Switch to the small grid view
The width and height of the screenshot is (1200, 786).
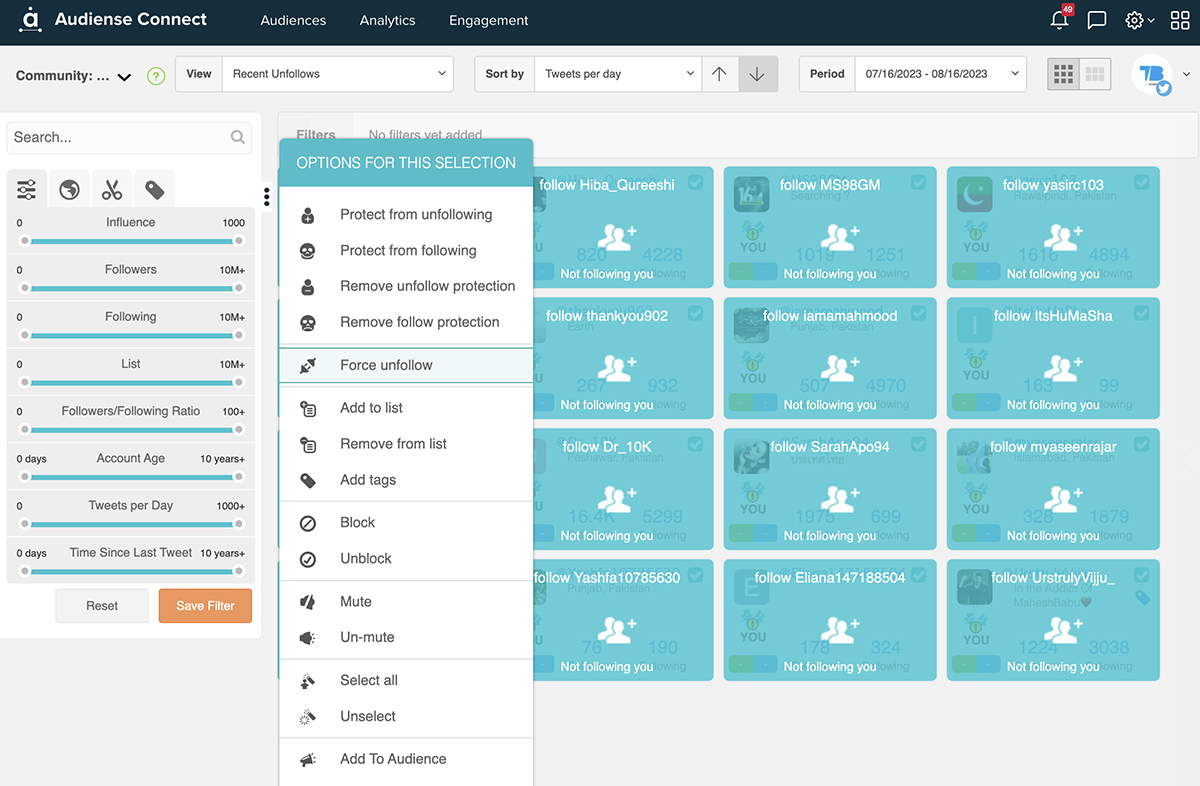coord(1064,74)
